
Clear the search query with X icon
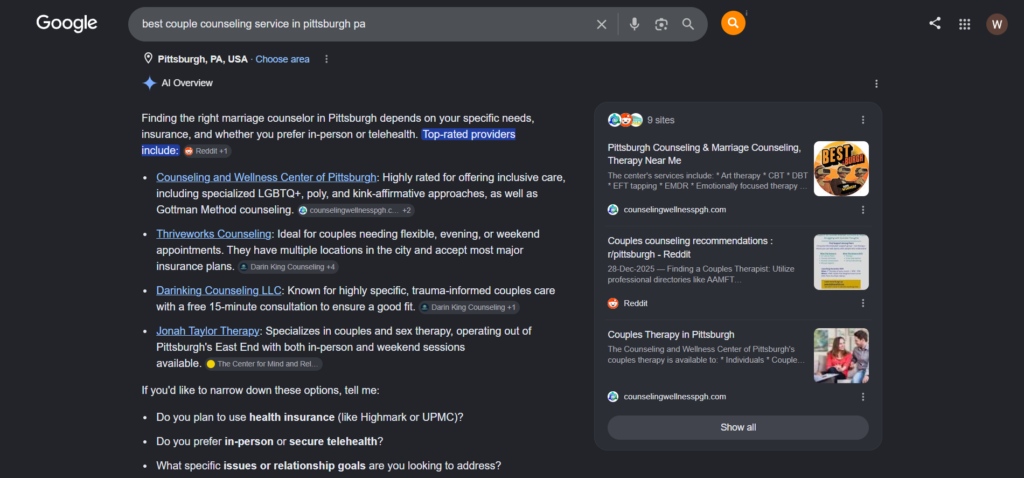[x=601, y=24]
